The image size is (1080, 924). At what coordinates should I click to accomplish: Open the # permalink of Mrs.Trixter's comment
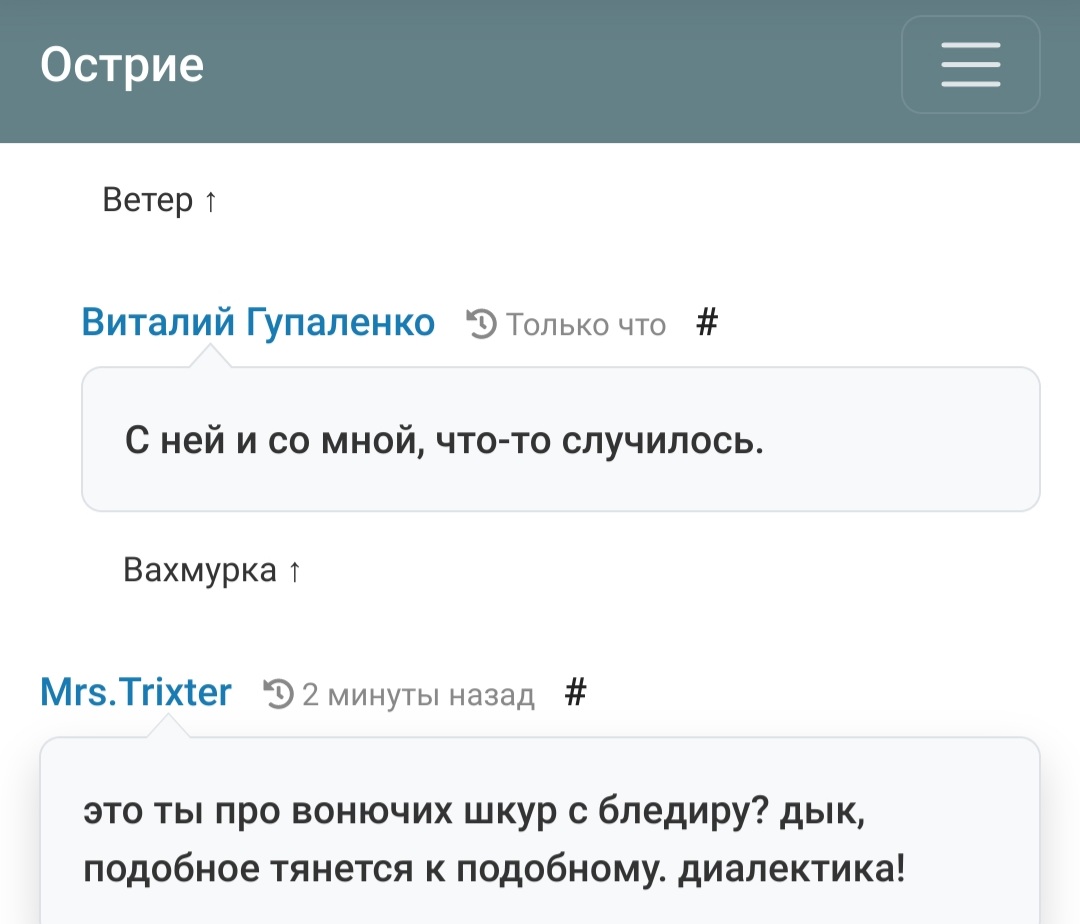575,692
